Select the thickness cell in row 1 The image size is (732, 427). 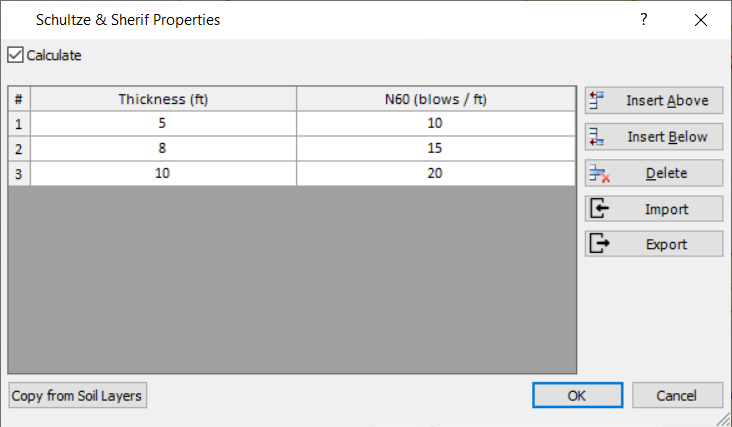coord(163,123)
